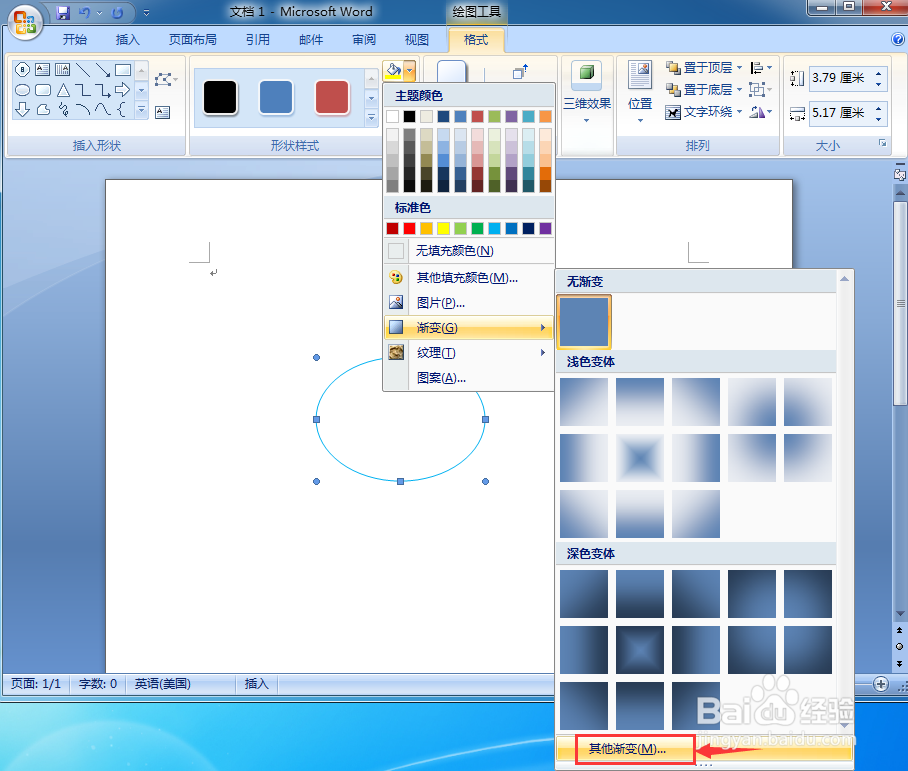This screenshot has height=771, width=908.
Task: Decrease shape width with down stepper
Action: tap(879, 118)
